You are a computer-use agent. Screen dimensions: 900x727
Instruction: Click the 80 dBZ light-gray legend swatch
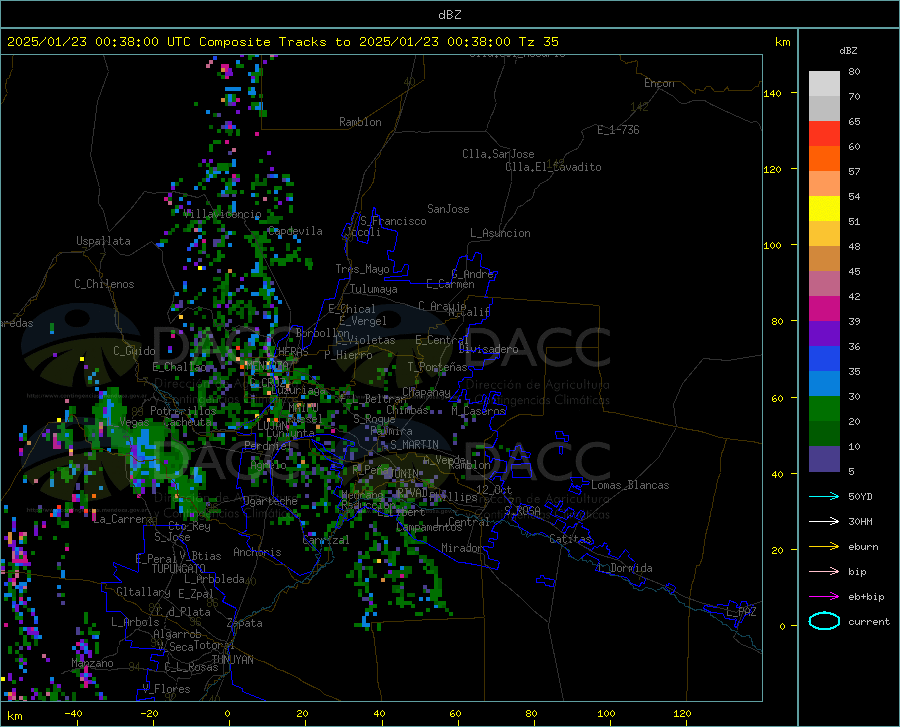tap(824, 84)
